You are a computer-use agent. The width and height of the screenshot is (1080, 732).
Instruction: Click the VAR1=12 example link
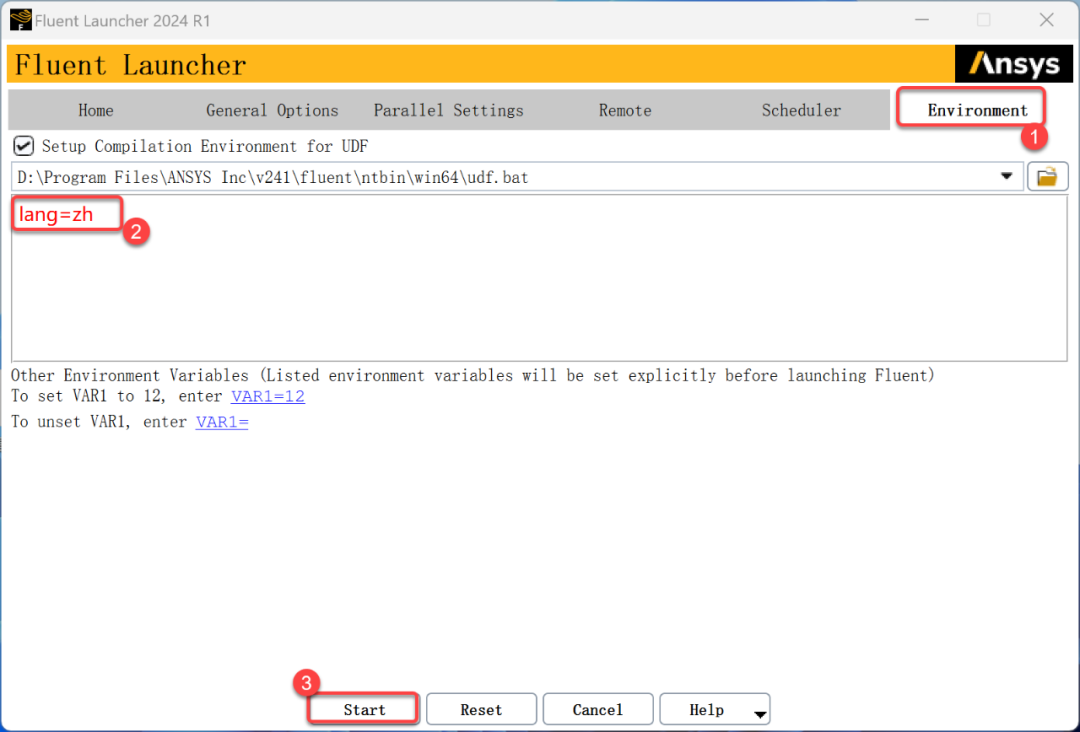point(268,396)
